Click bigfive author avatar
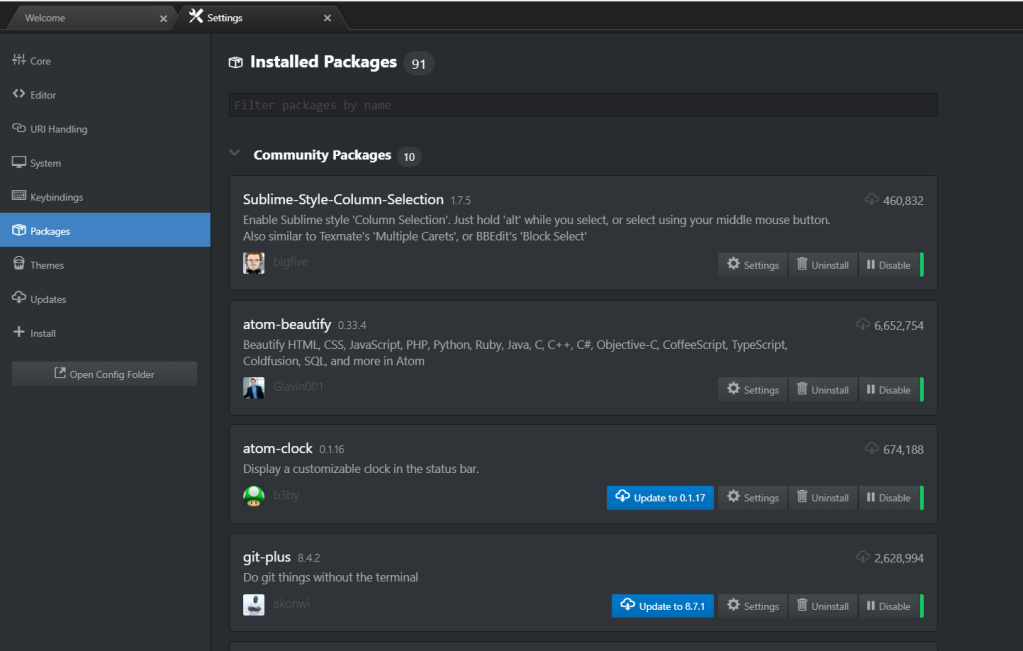 coord(254,263)
